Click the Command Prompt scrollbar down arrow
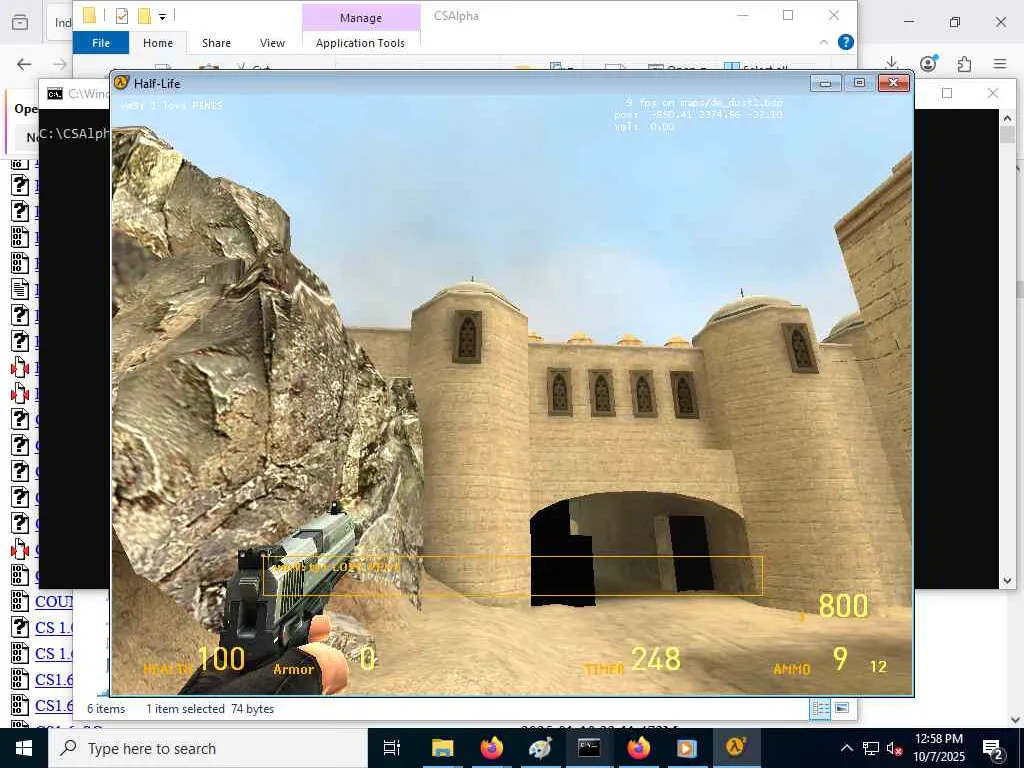This screenshot has height=768, width=1024. (x=1007, y=581)
